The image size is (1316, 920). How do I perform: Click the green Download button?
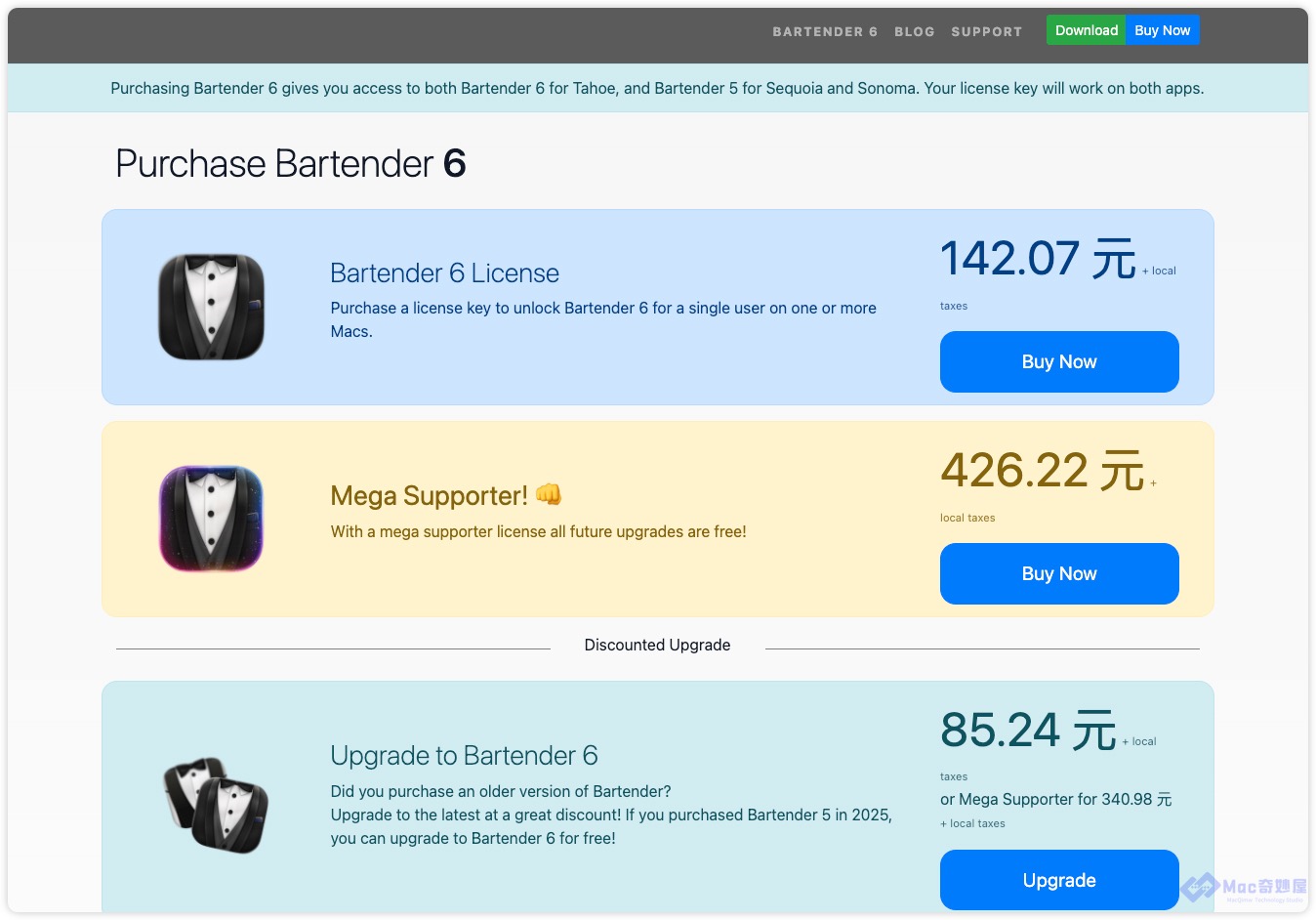pyautogui.click(x=1087, y=30)
